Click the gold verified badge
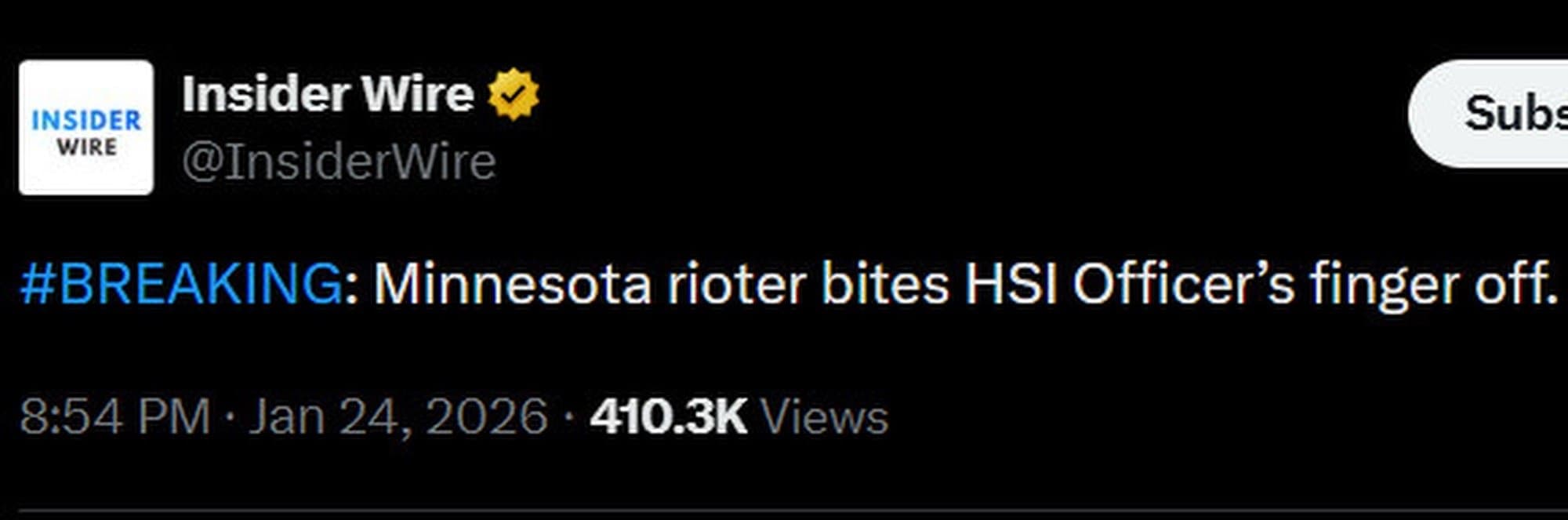1568x520 pixels. click(x=514, y=94)
